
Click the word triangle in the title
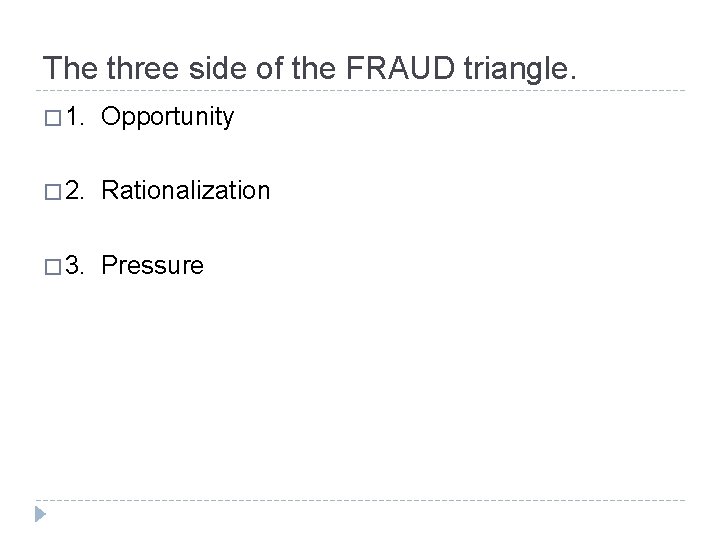516,69
